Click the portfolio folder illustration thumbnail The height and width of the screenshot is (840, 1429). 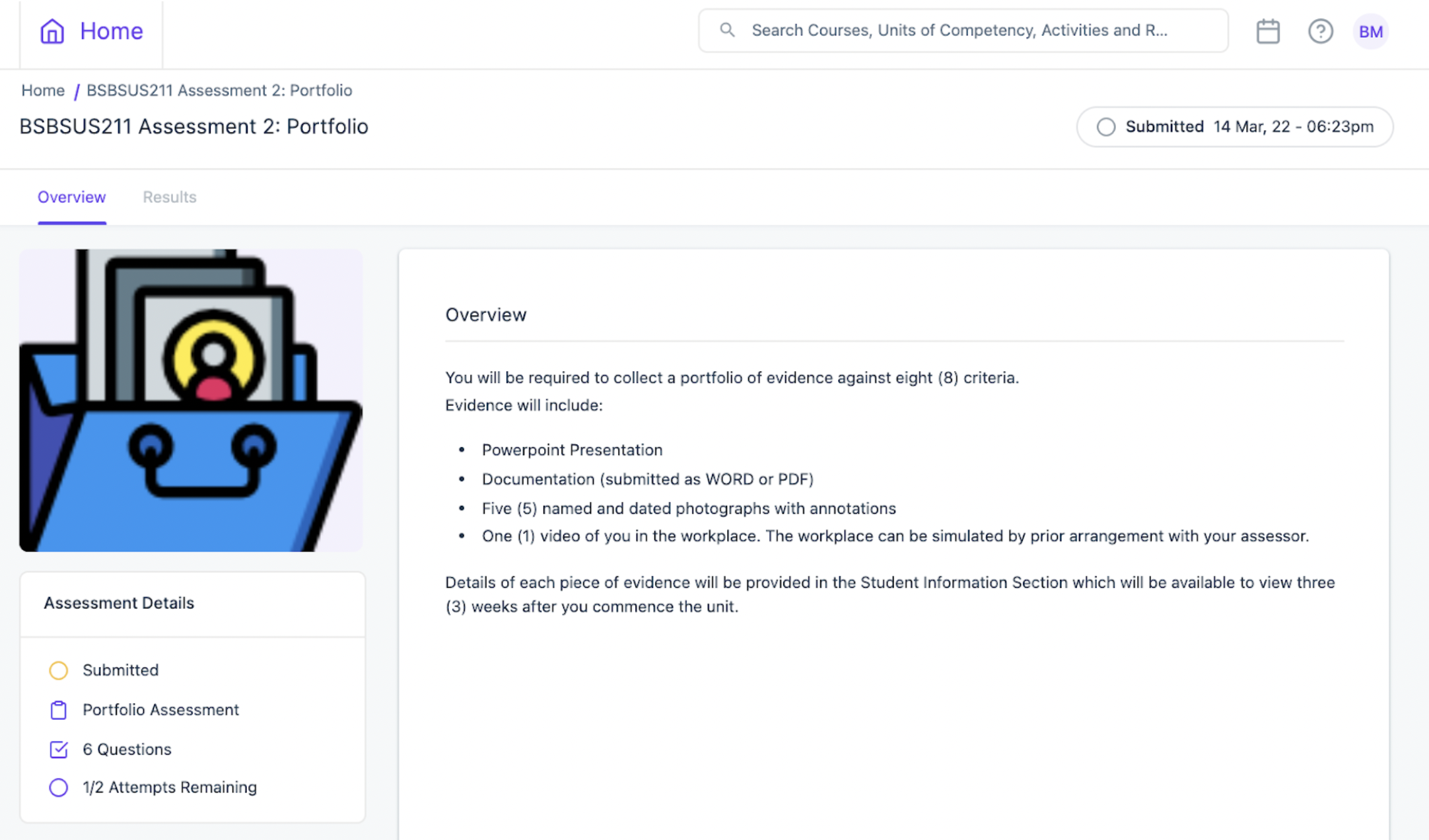(192, 400)
